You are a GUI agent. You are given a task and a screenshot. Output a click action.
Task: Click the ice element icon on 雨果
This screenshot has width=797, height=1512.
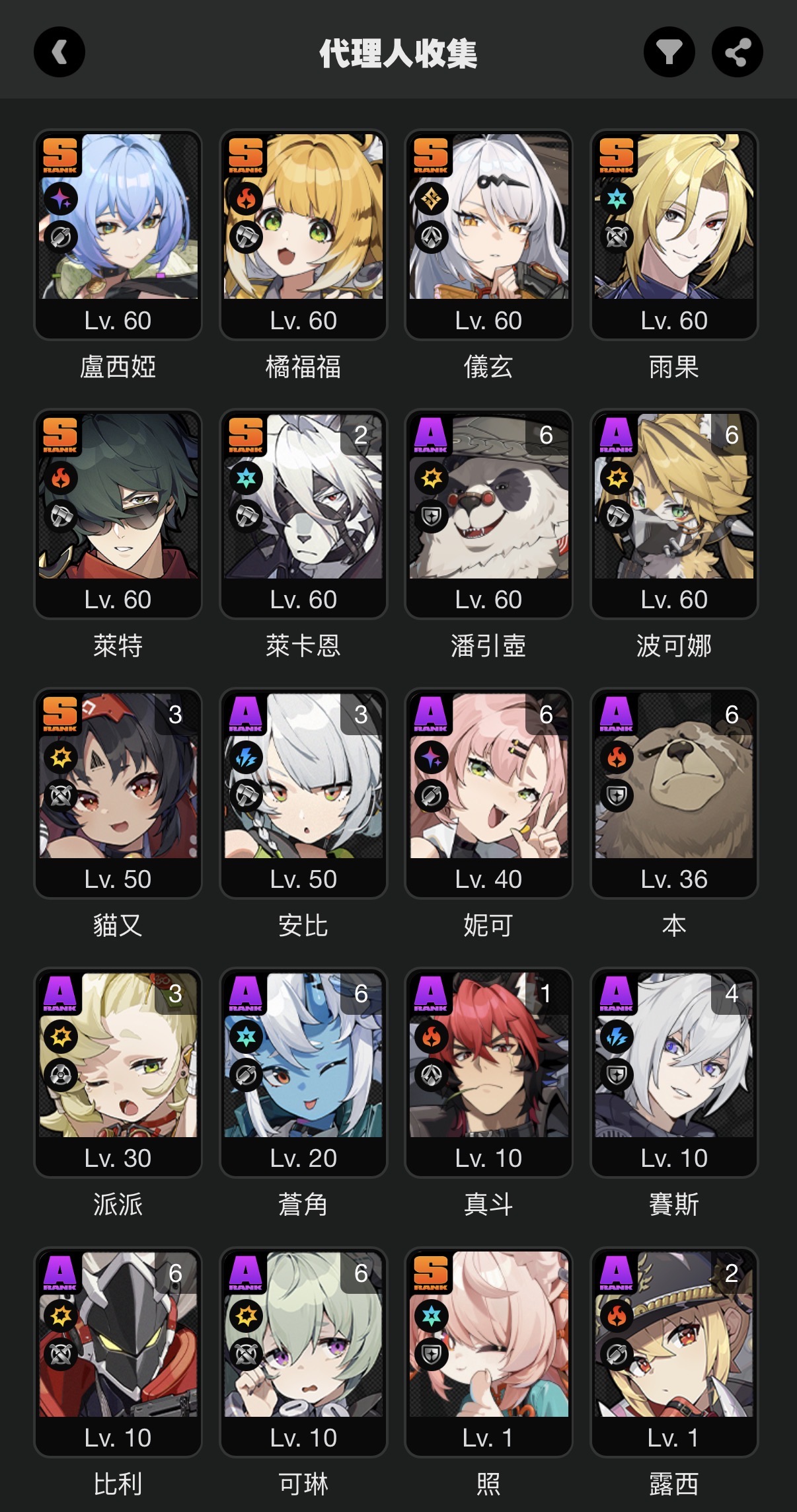coord(617,199)
